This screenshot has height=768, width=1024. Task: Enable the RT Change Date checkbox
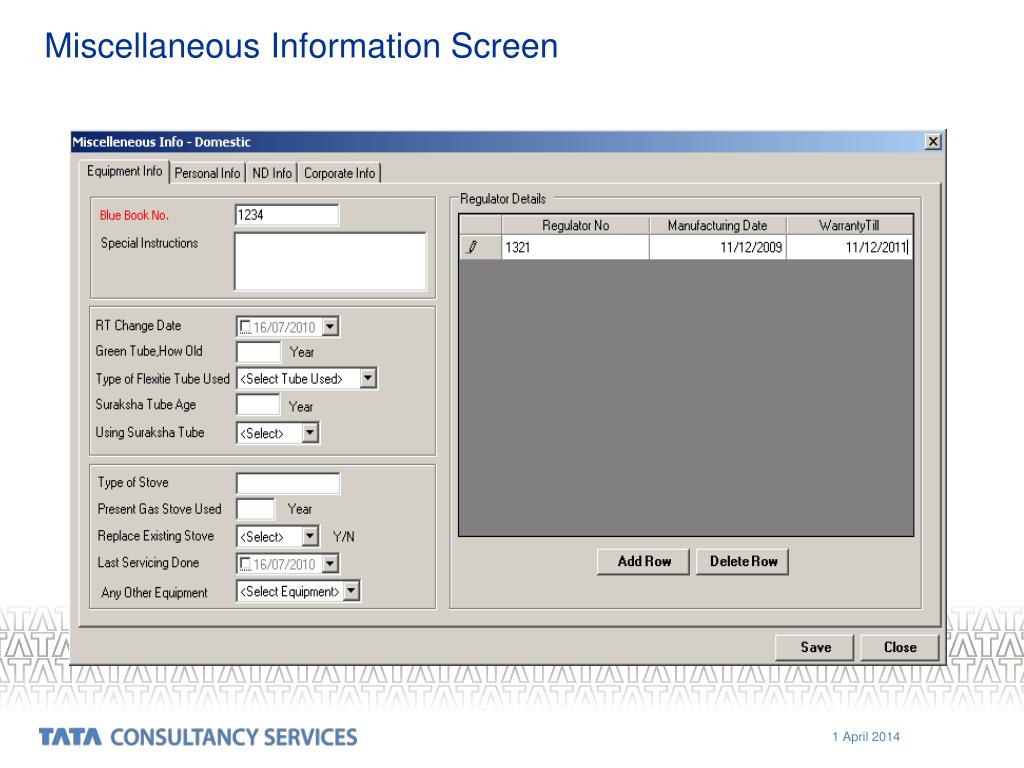click(x=245, y=327)
